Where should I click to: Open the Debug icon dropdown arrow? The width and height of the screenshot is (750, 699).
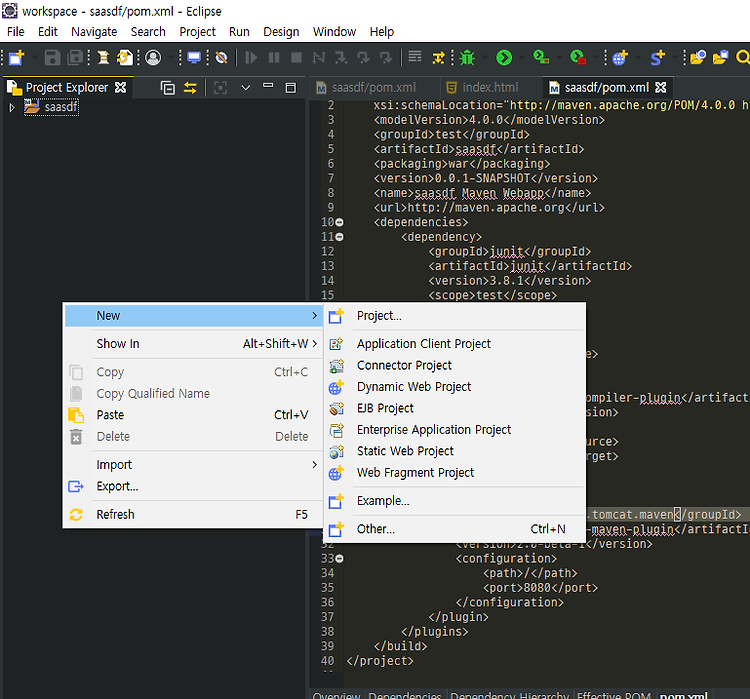pyautogui.click(x=485, y=58)
